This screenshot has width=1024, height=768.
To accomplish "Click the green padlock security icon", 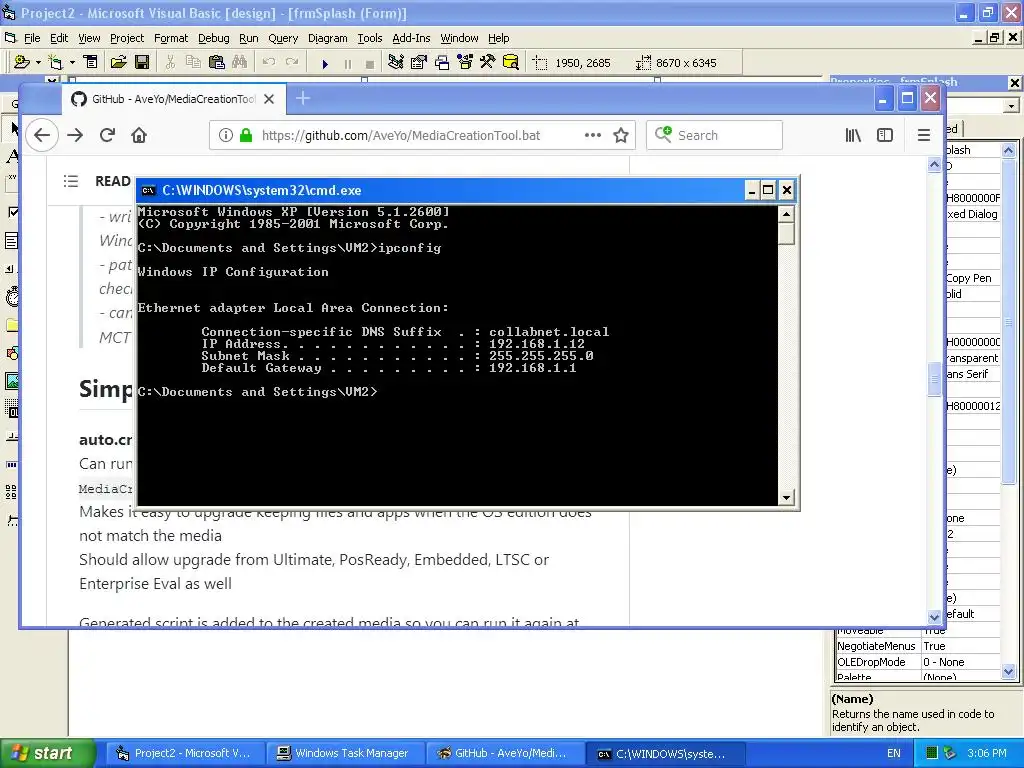I will click(246, 135).
